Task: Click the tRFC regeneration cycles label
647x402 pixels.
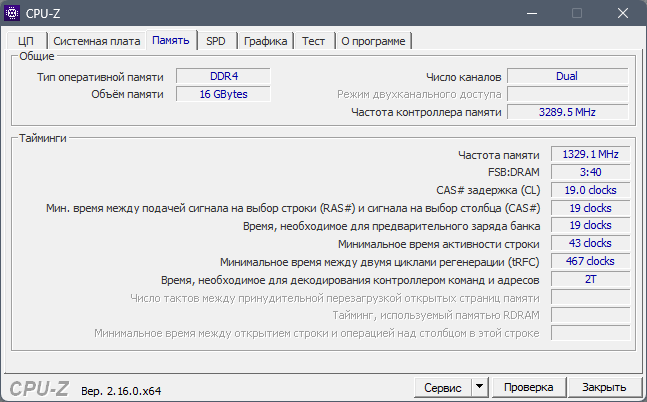Action: pyautogui.click(x=380, y=262)
